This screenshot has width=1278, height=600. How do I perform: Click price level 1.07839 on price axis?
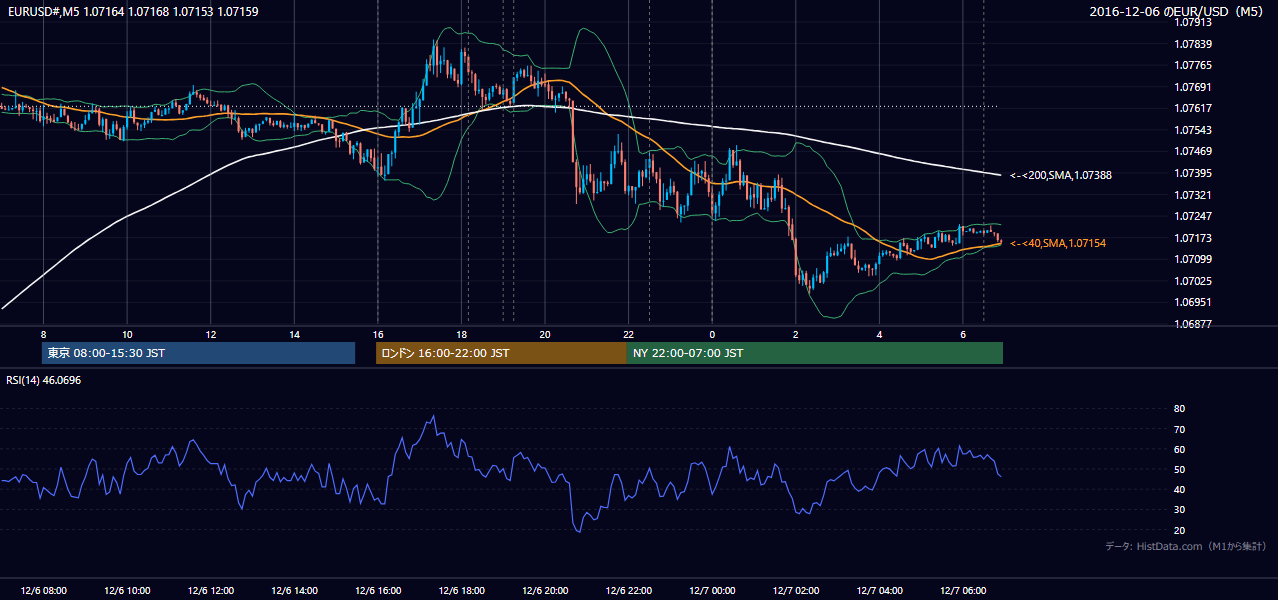tap(1194, 44)
